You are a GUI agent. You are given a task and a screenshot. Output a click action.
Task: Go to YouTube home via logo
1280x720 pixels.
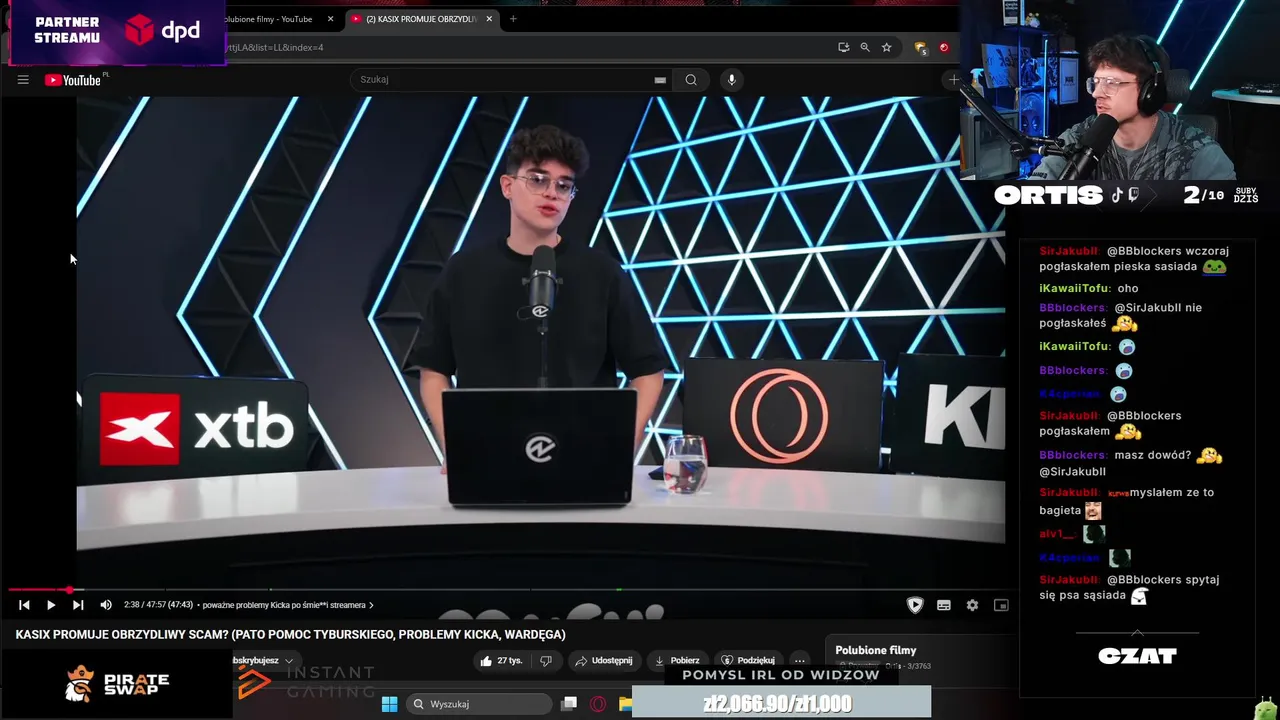coord(73,80)
